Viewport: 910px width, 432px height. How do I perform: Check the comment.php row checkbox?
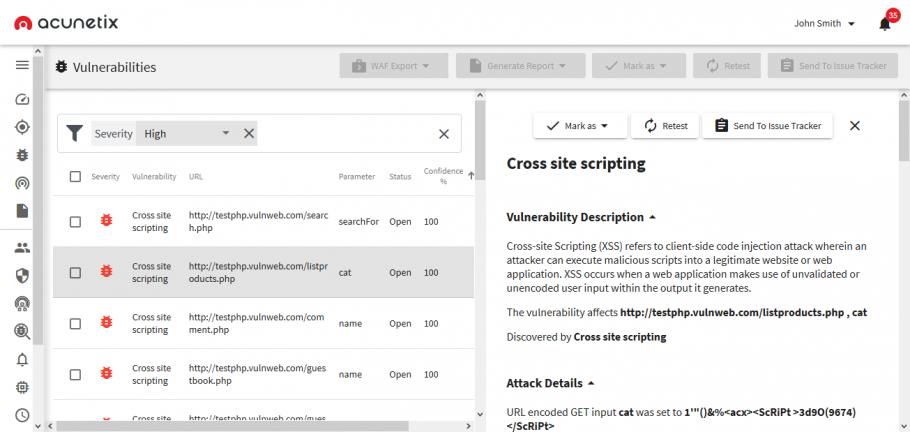[75, 323]
